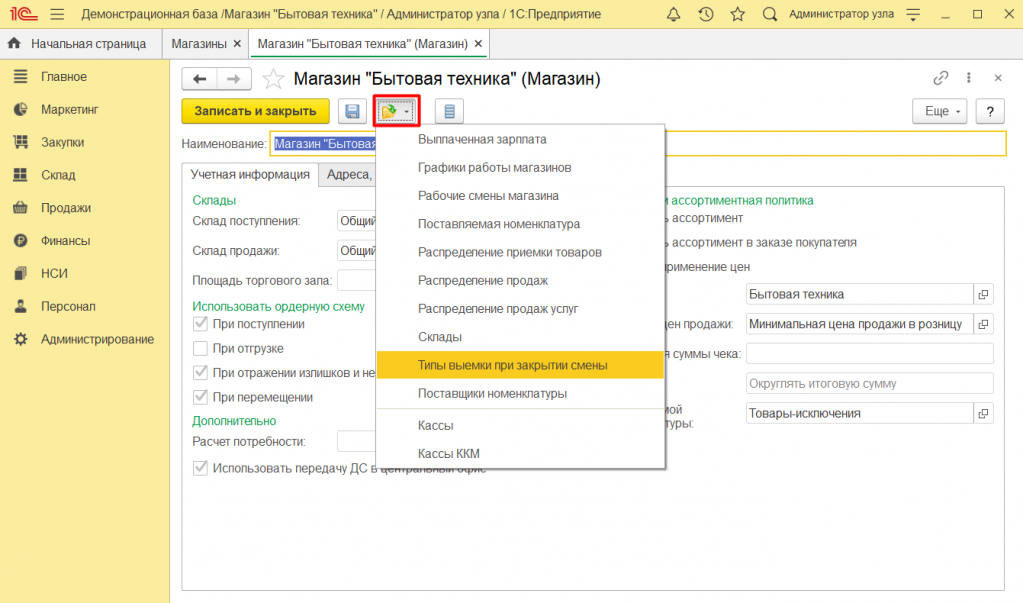Choose 'Кассы ККМ' menu entry
Image resolution: width=1023 pixels, height=603 pixels.
coord(448,453)
